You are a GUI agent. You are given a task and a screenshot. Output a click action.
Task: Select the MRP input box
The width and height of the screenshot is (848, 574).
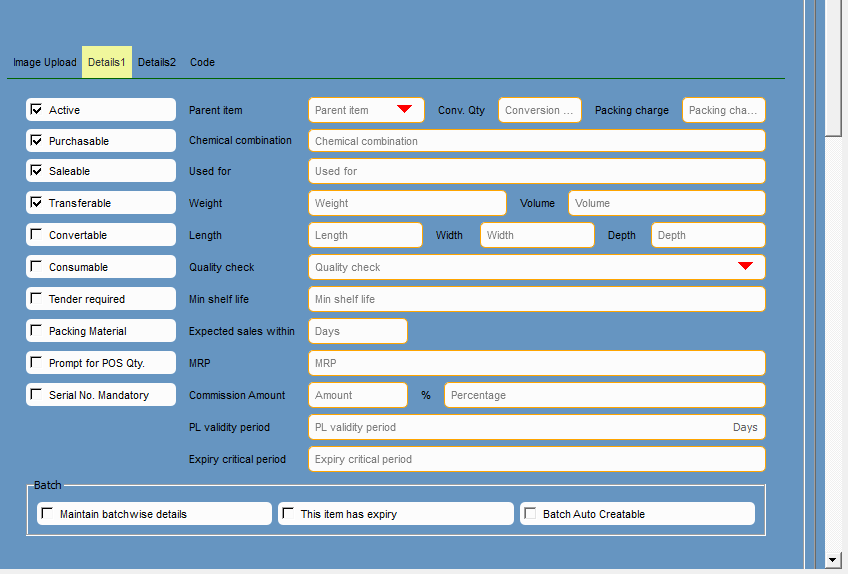[536, 363]
